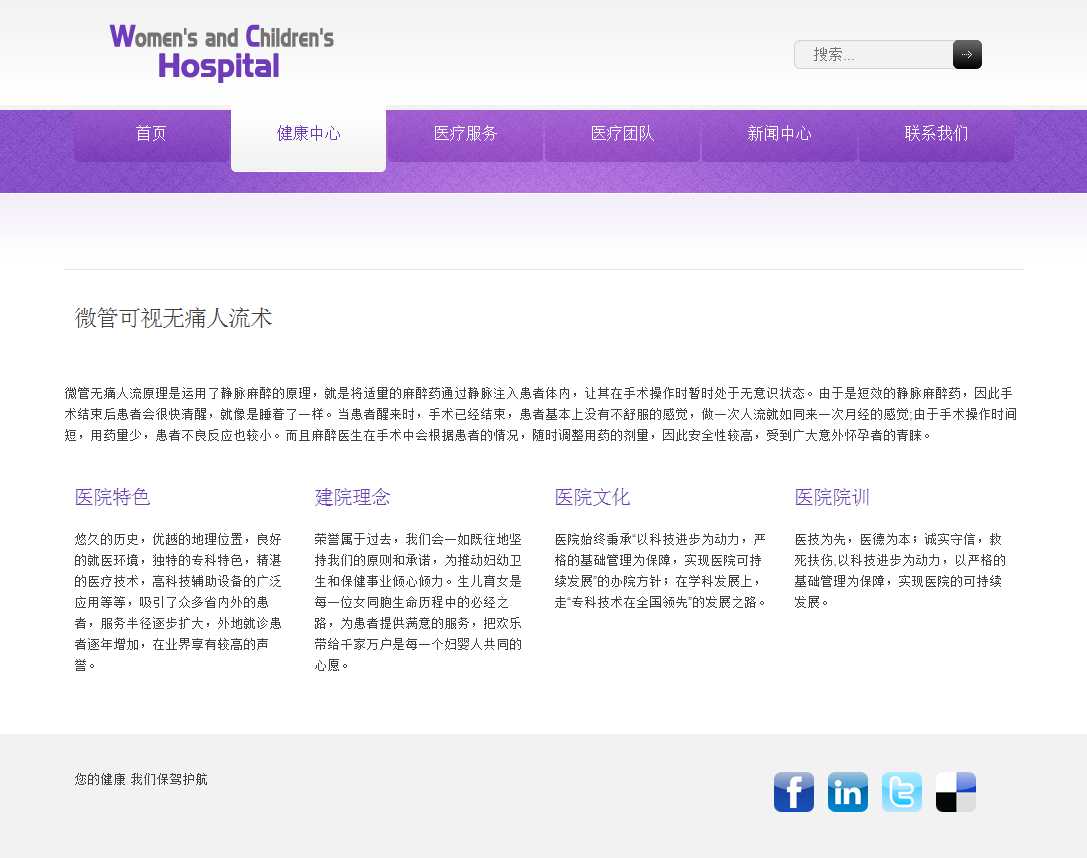Open the Facebook social icon

coord(793,792)
